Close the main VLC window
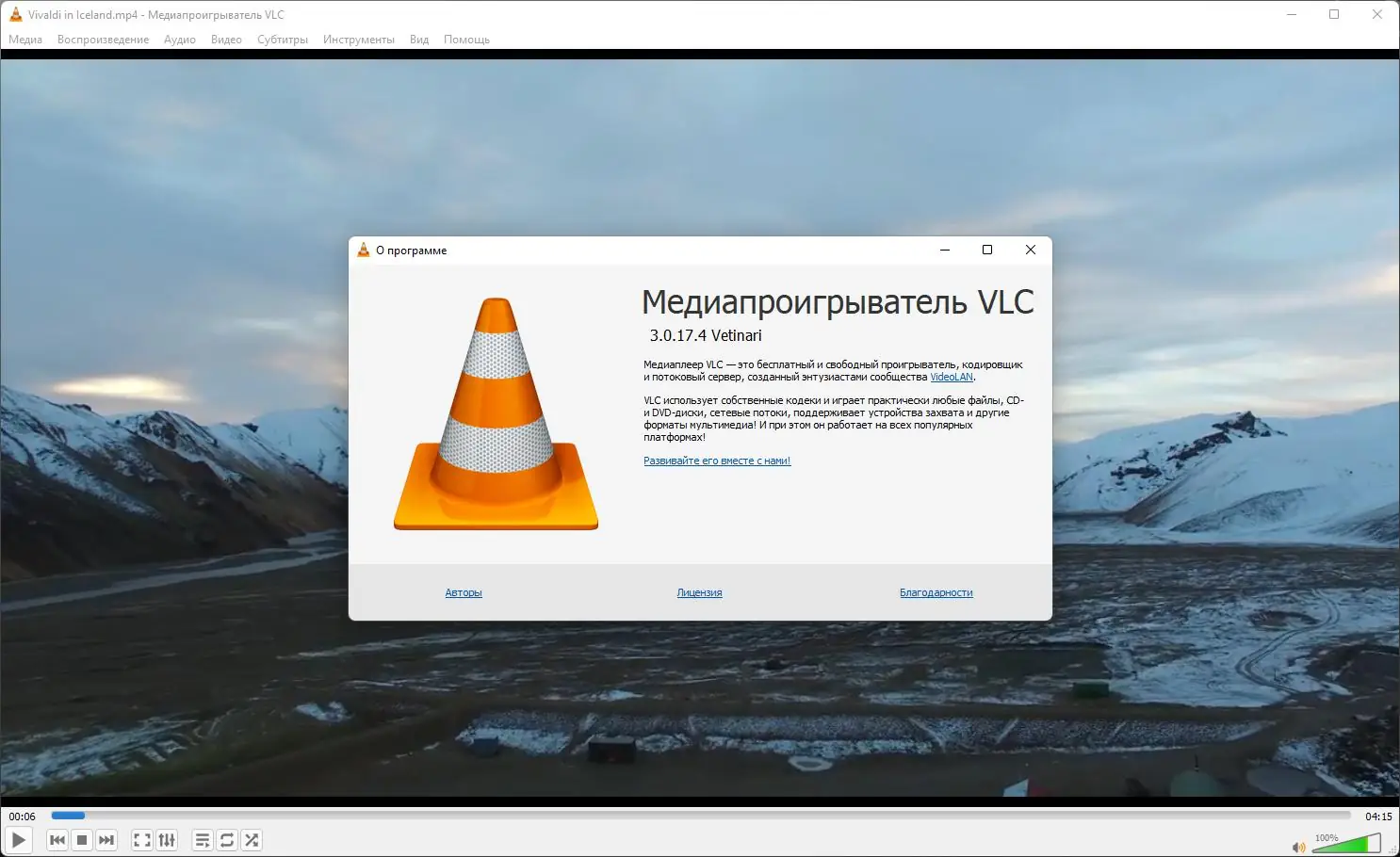 (x=1377, y=14)
